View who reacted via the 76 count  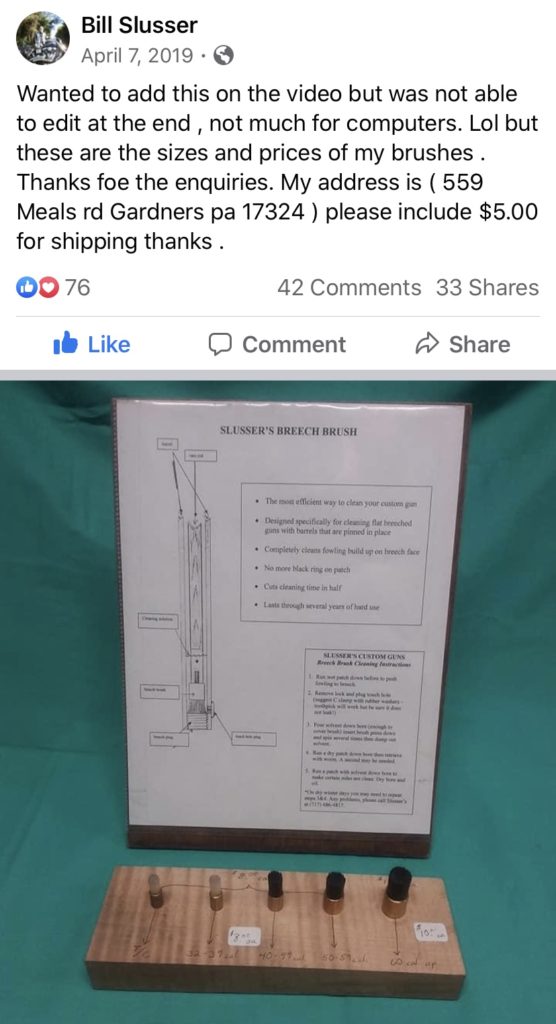pos(77,287)
